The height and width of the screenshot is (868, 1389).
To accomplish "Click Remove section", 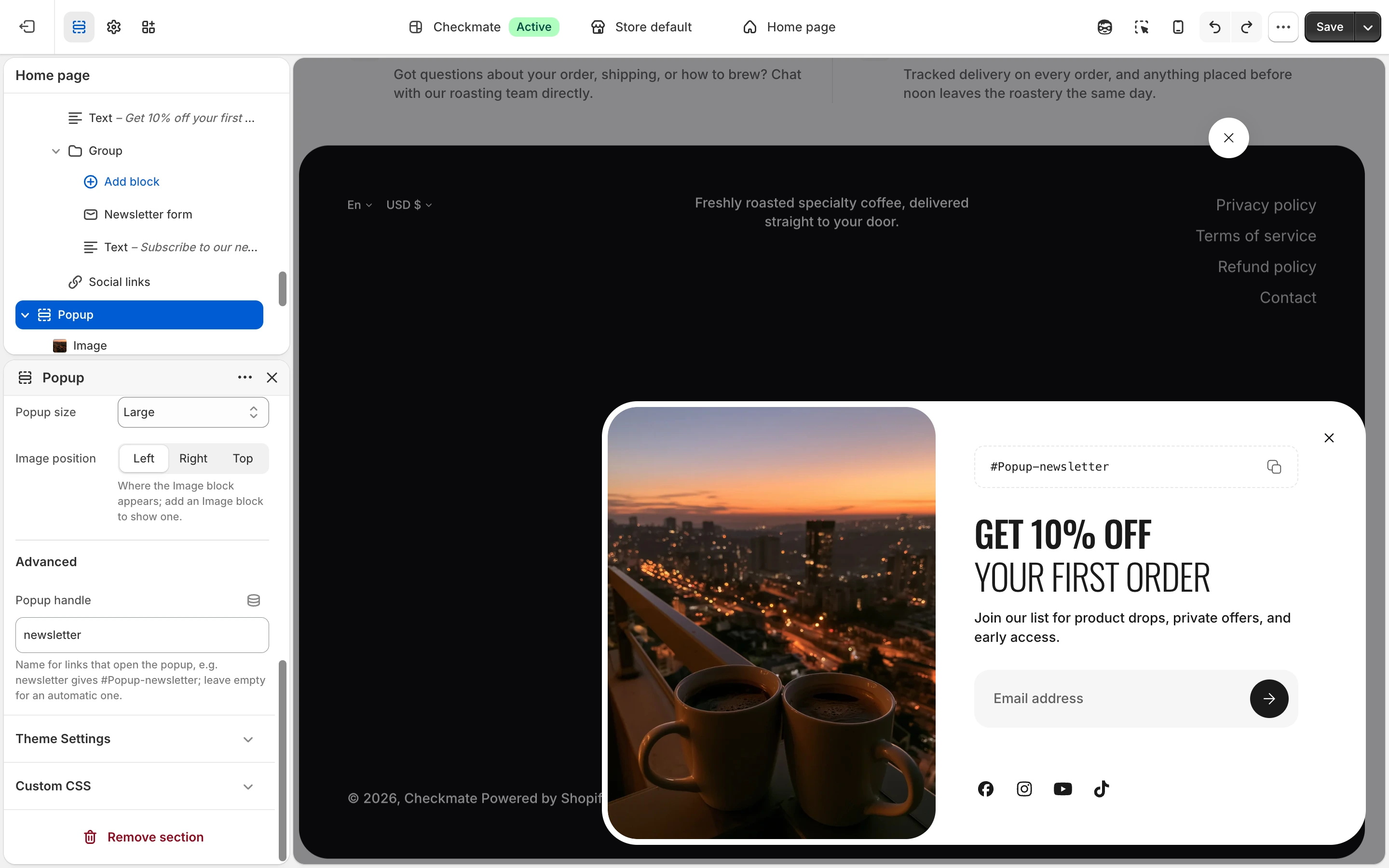I will point(144,837).
